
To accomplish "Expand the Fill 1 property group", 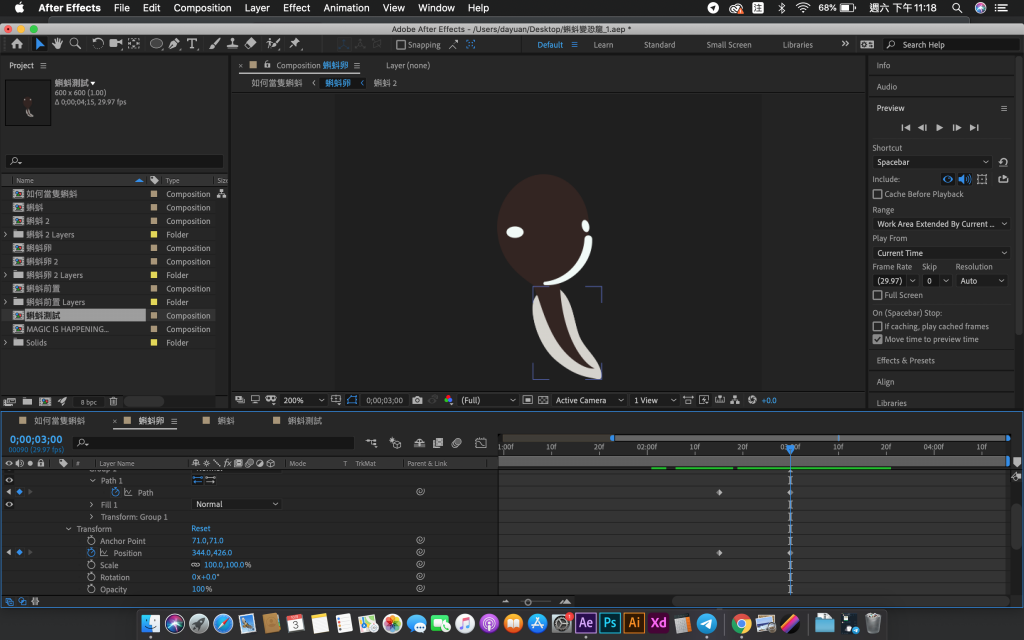I will tap(91, 505).
